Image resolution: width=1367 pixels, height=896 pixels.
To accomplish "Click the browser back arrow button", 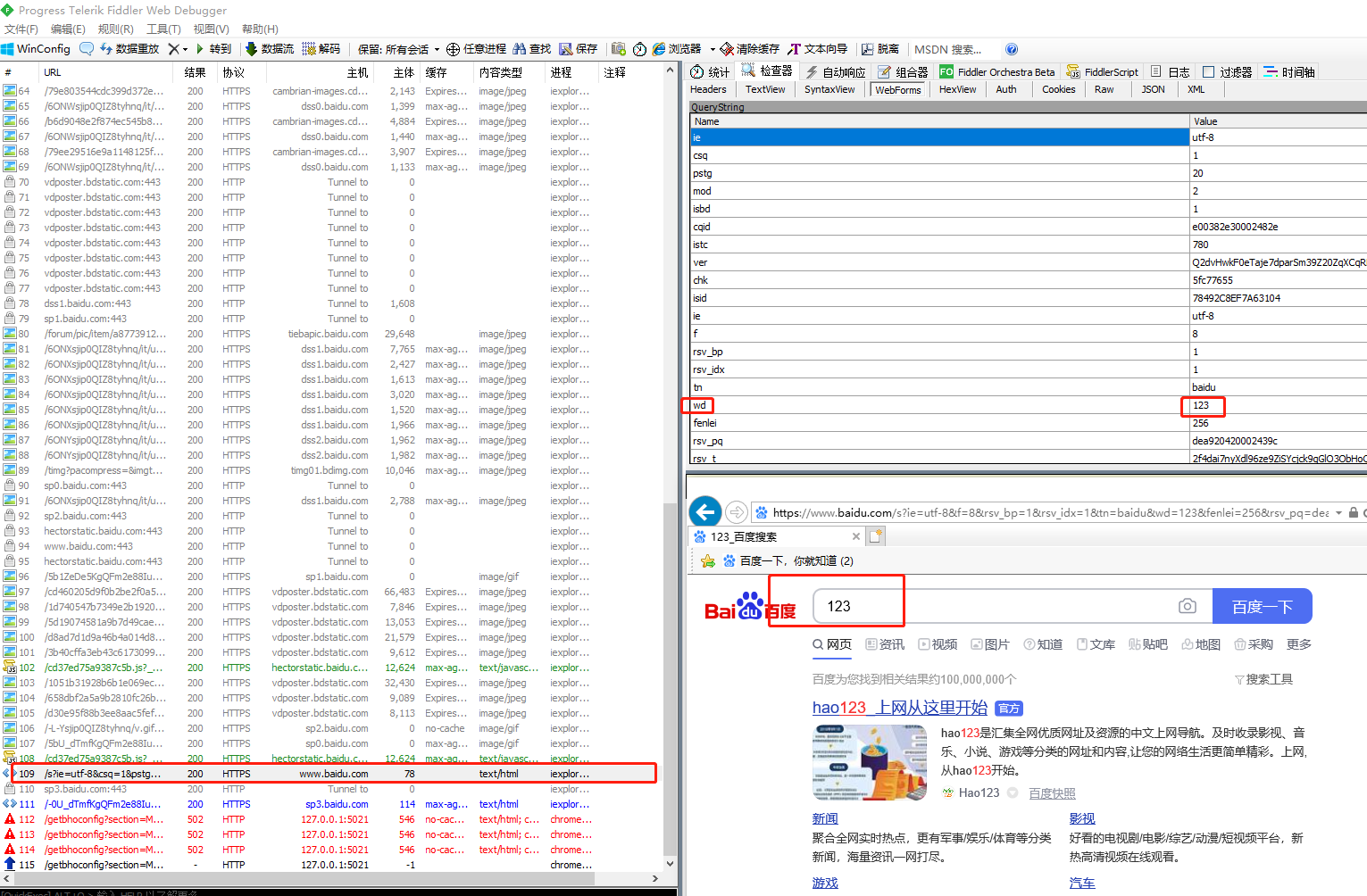I will tap(705, 511).
